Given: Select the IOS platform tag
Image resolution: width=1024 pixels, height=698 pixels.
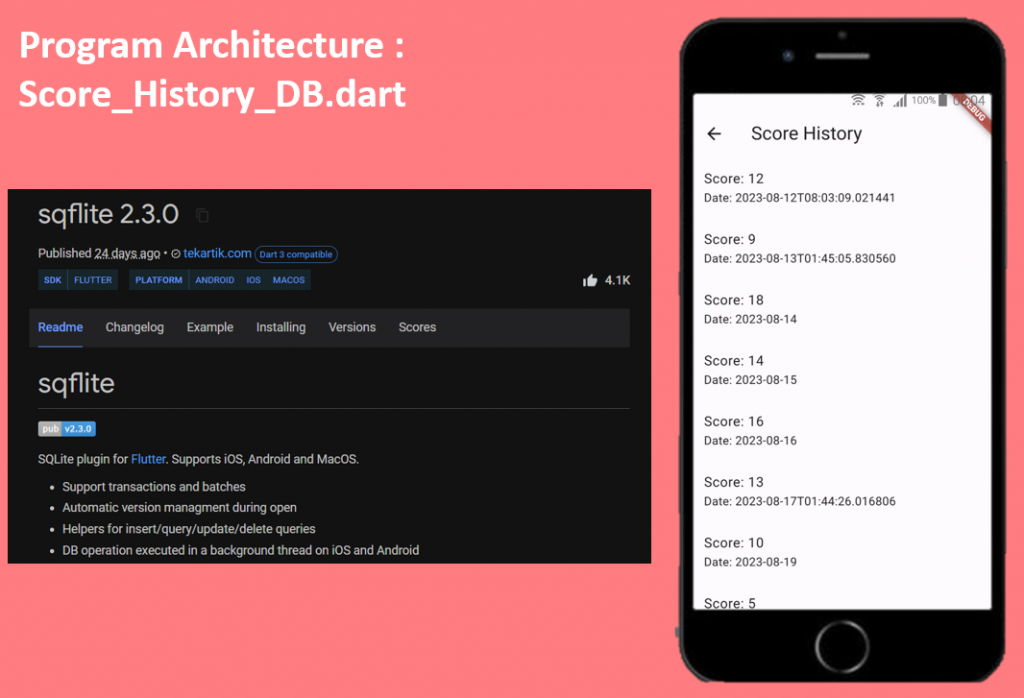Looking at the screenshot, I should point(253,280).
